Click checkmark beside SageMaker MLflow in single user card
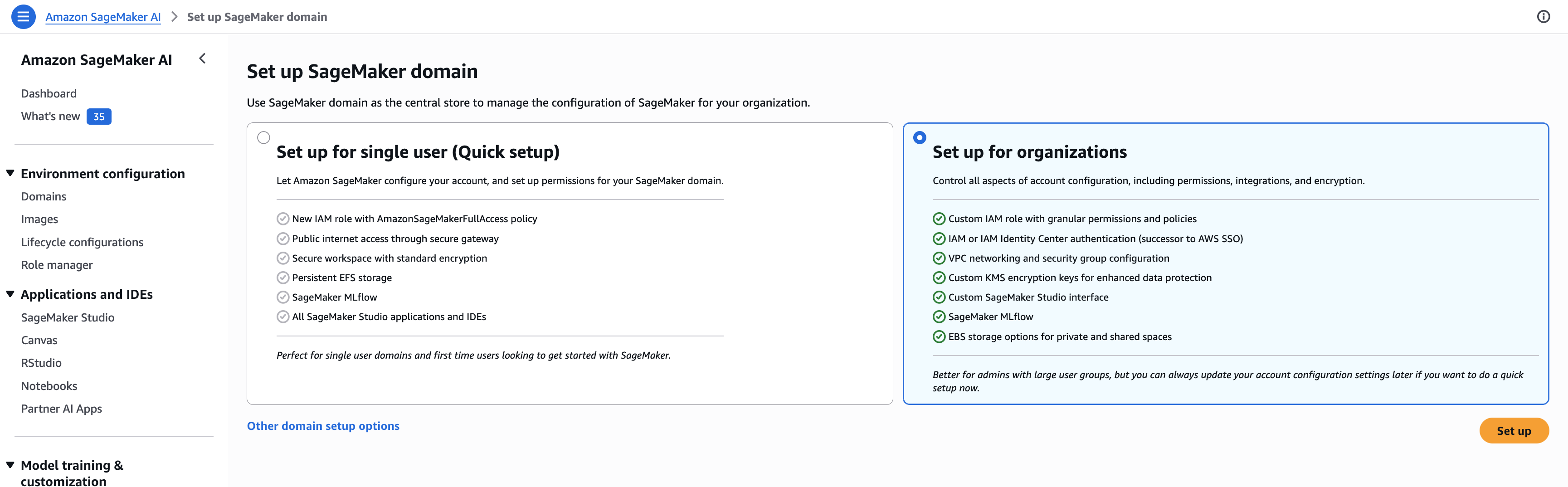Screen dimensions: 1568x487 (282, 297)
